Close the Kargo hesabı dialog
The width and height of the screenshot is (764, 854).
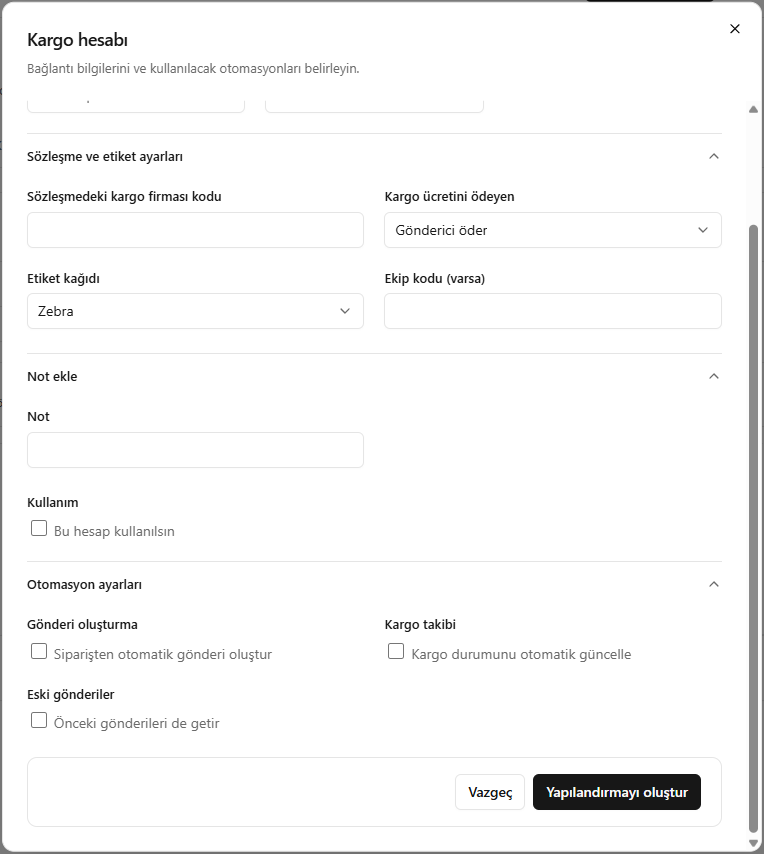pos(735,29)
